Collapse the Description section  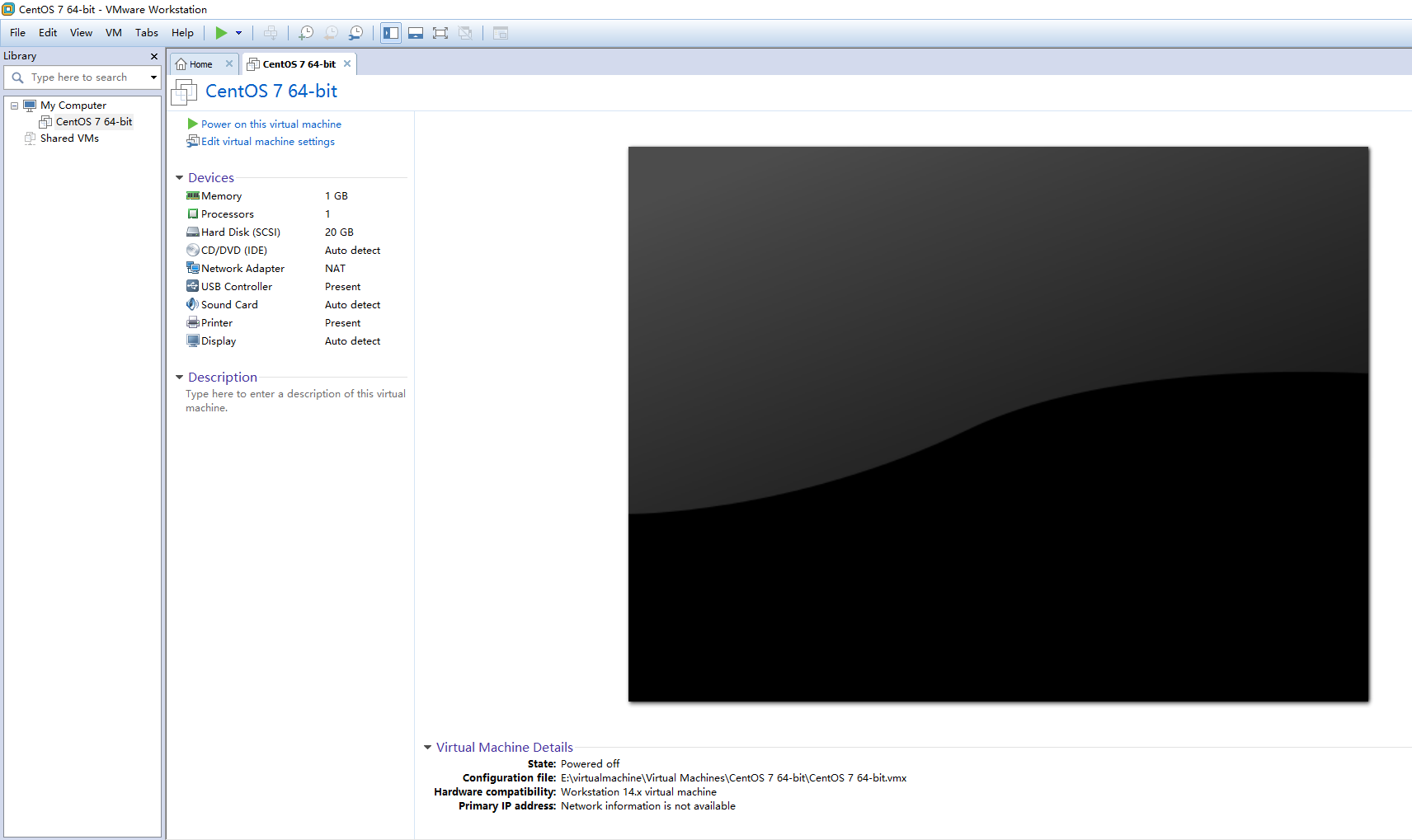[179, 378]
